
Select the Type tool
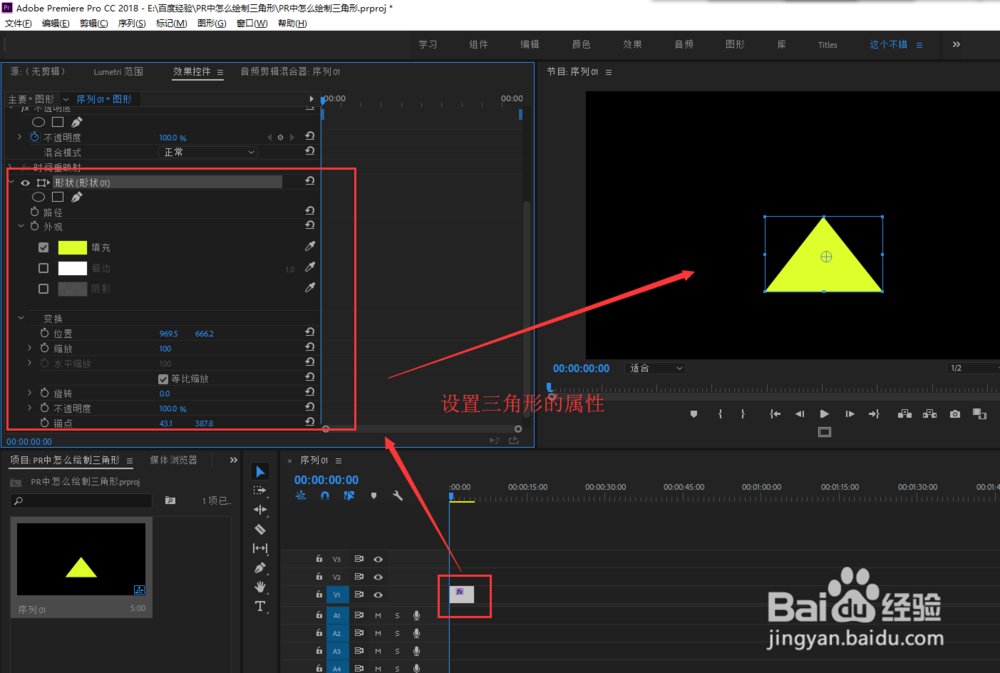(260, 606)
